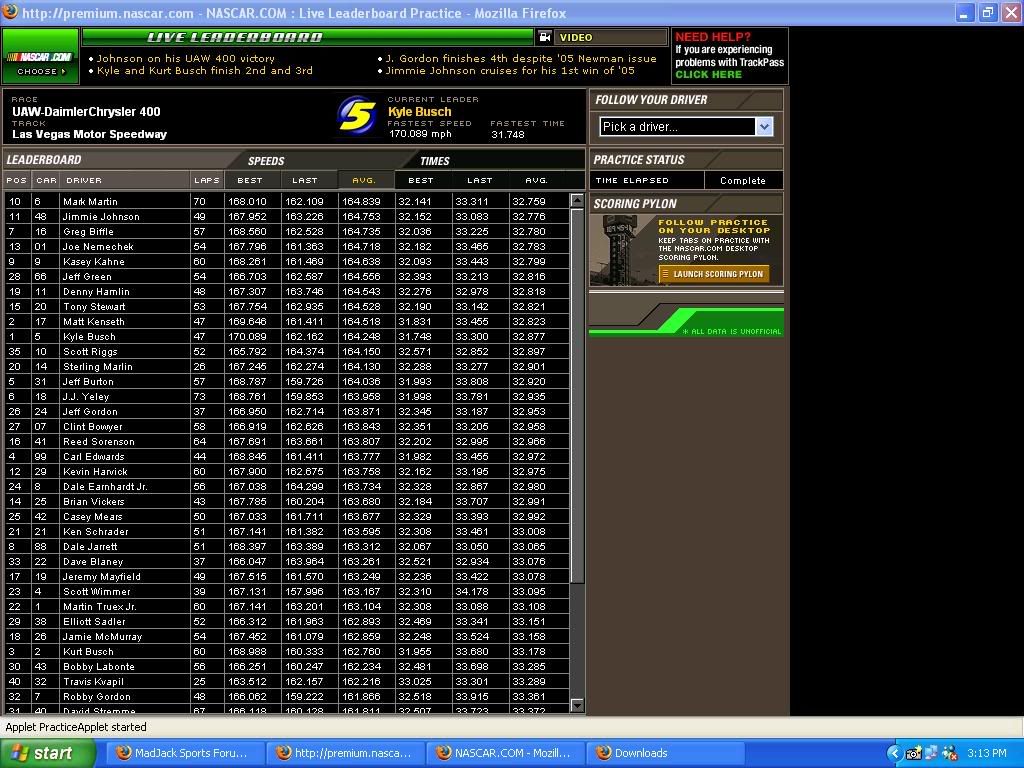Select the Jimmie Johnson row

click(x=287, y=216)
